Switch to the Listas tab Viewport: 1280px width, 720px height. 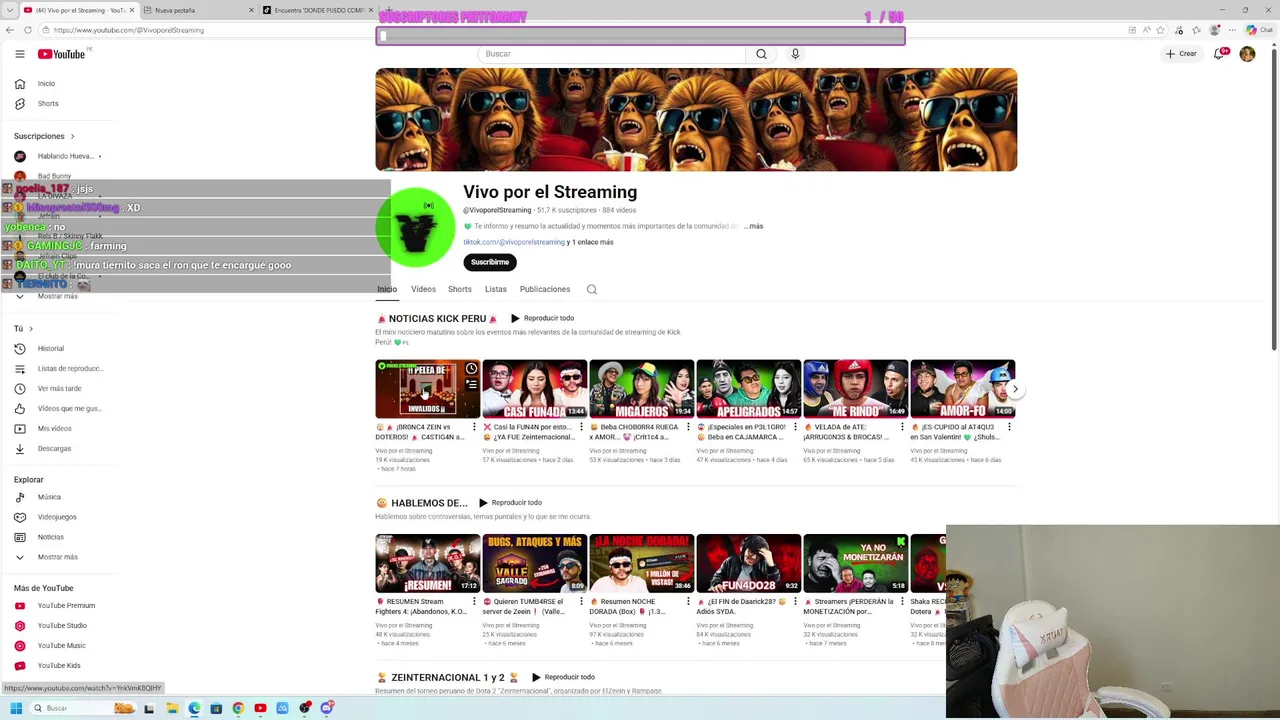tap(496, 290)
